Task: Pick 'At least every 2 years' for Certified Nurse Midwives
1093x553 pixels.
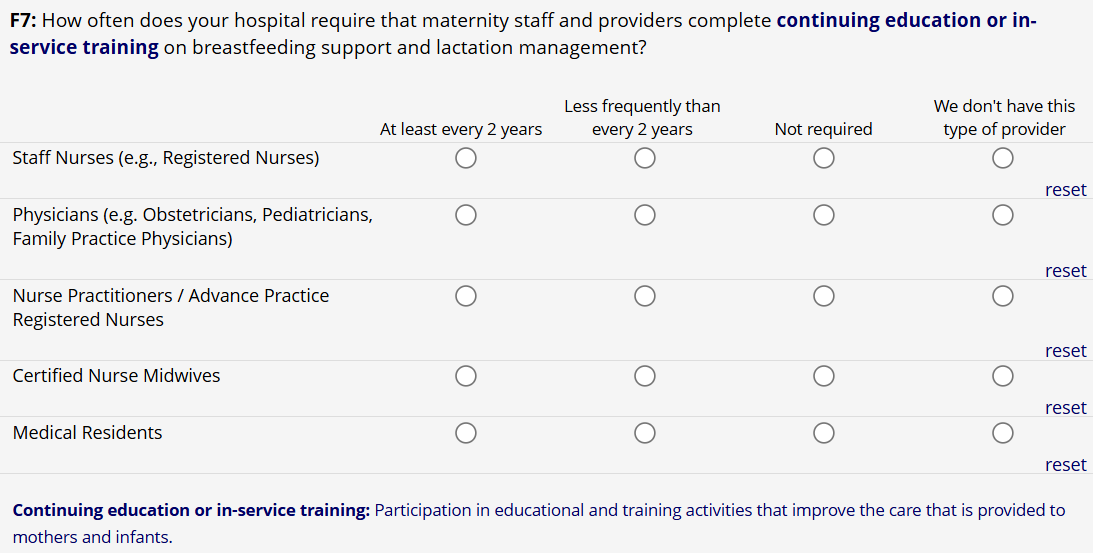Action: click(465, 376)
